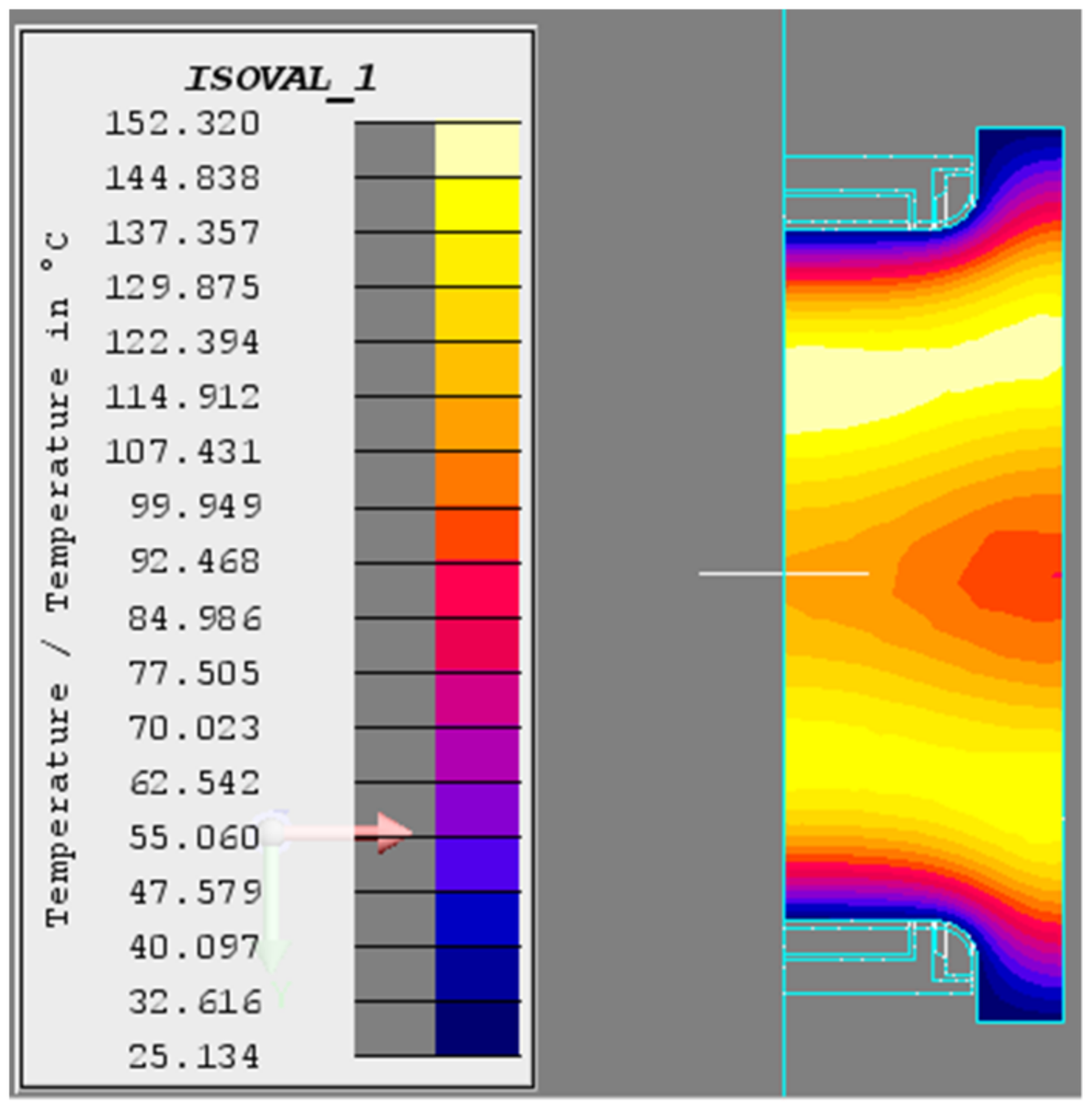Pick the pale yellow swatch between 152.320 and 144.838

(x=477, y=150)
